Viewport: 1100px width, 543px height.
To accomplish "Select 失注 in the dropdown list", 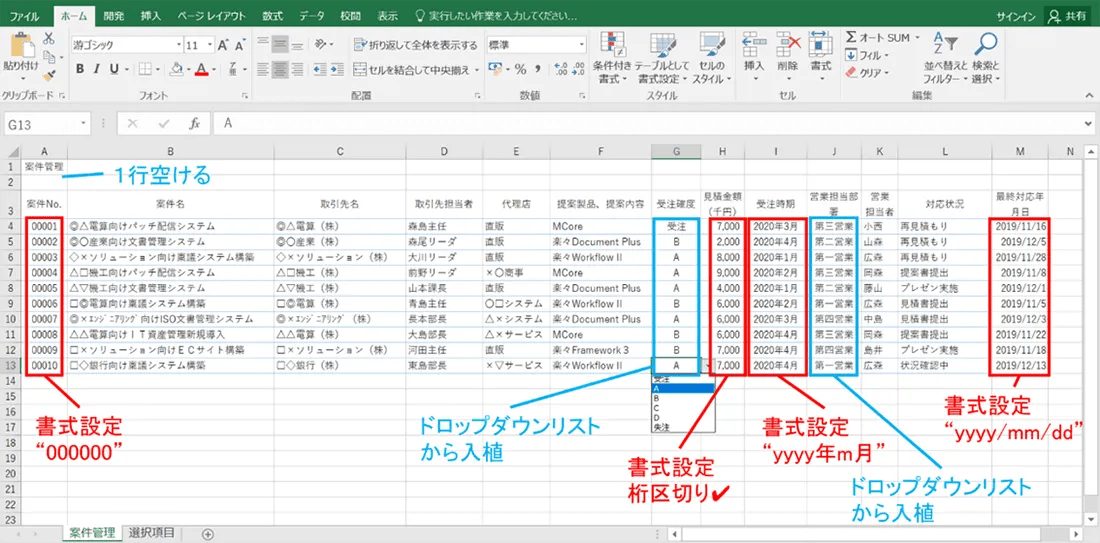I will 683,427.
